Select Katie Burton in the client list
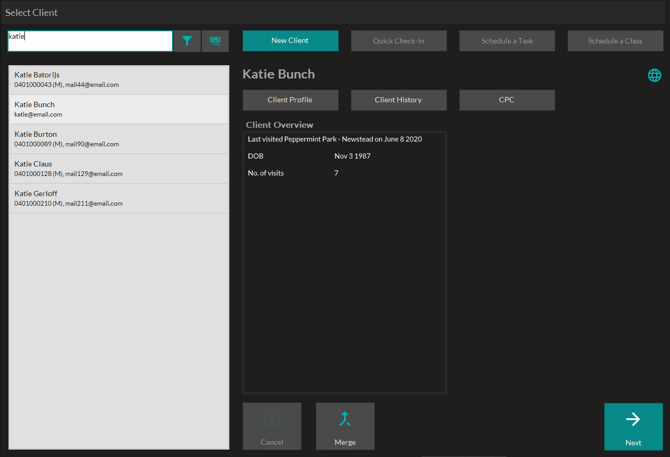Viewport: 670px width, 457px height. [x=119, y=139]
